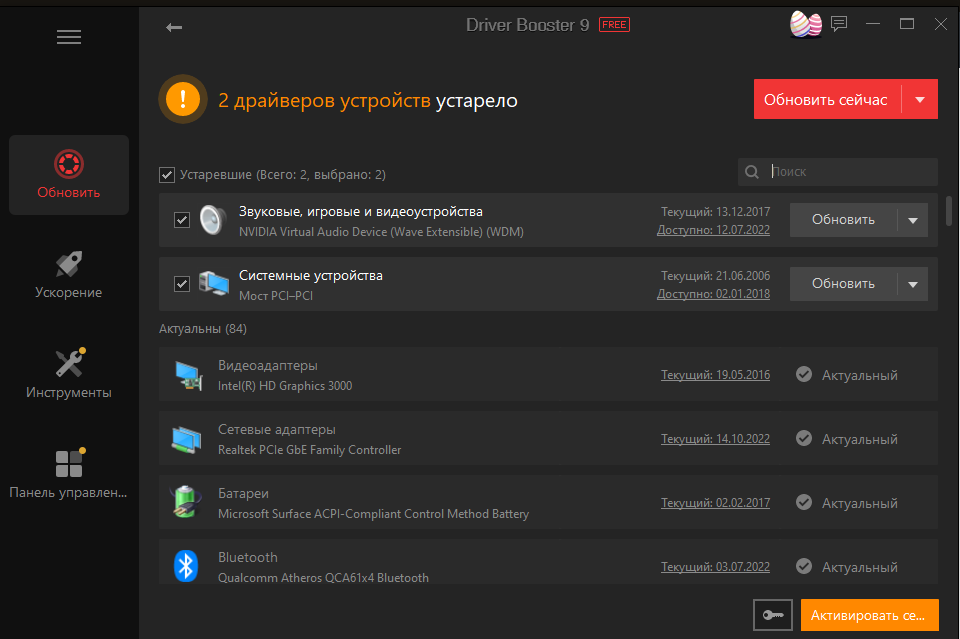Select the Qualcomm Atheros QCA61x4 Bluetooth text
The image size is (960, 639).
coord(323,578)
